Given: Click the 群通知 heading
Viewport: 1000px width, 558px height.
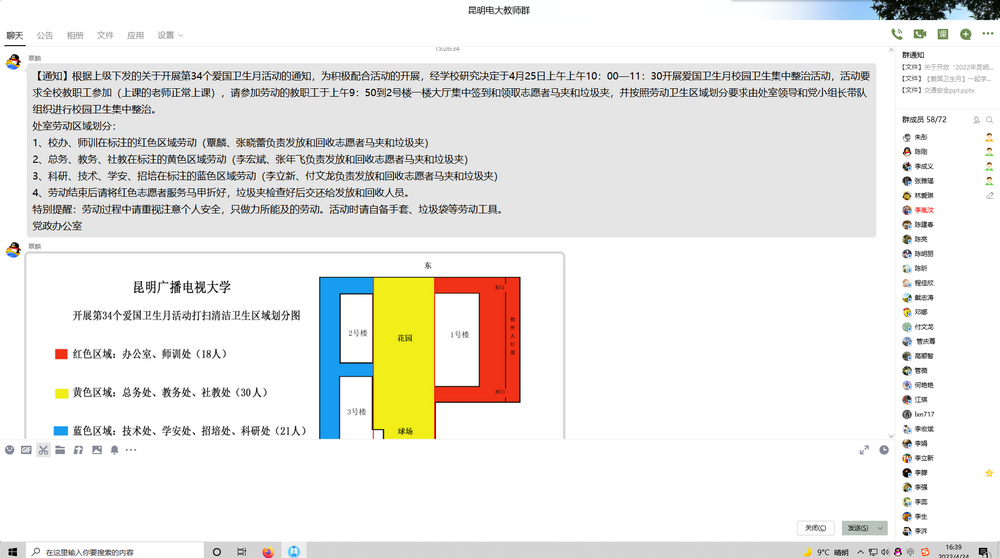Looking at the screenshot, I should pos(913,55).
